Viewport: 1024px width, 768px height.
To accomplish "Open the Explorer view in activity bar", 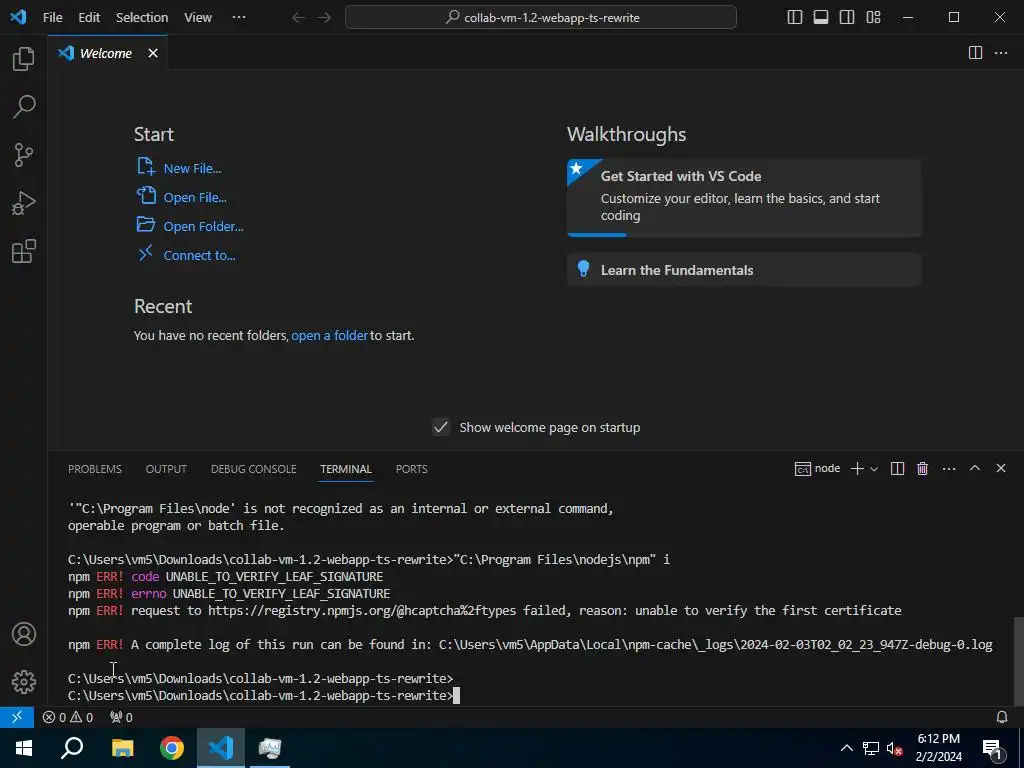I will (24, 59).
